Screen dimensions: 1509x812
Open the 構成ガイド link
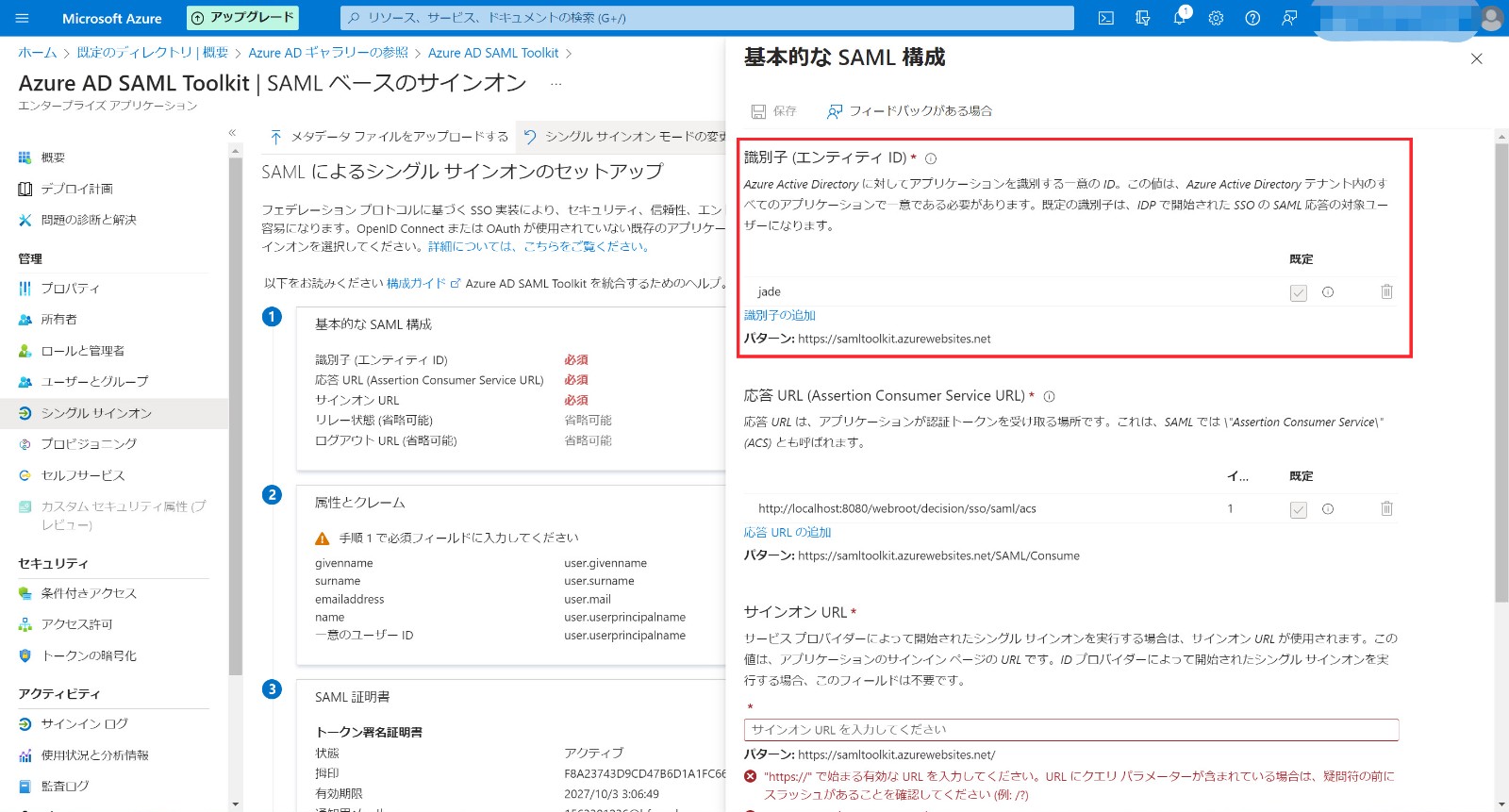(423, 283)
